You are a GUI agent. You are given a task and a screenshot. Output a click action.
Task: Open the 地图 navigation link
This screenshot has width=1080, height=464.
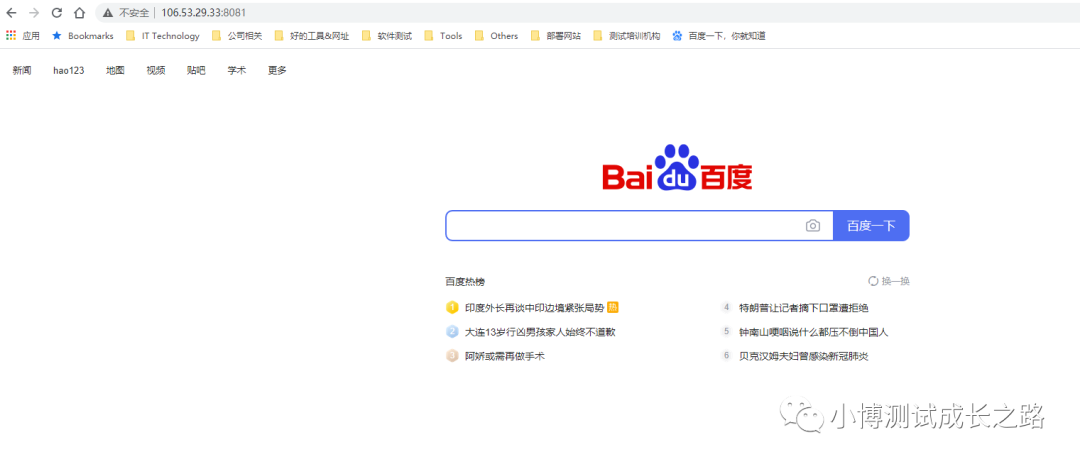(x=115, y=70)
